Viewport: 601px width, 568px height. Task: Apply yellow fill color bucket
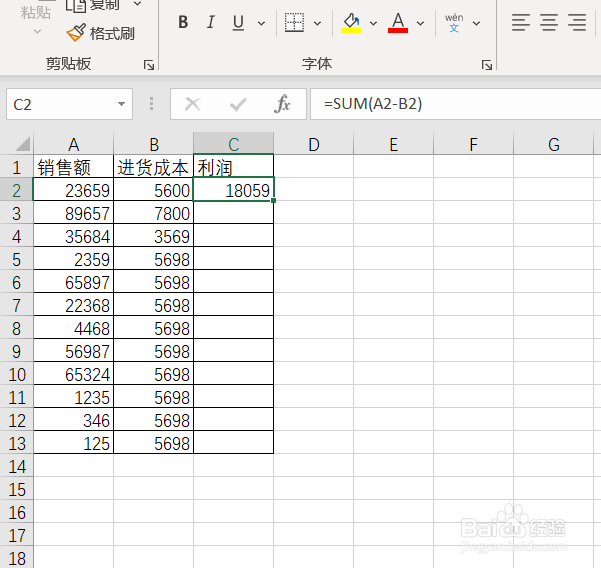(x=351, y=22)
